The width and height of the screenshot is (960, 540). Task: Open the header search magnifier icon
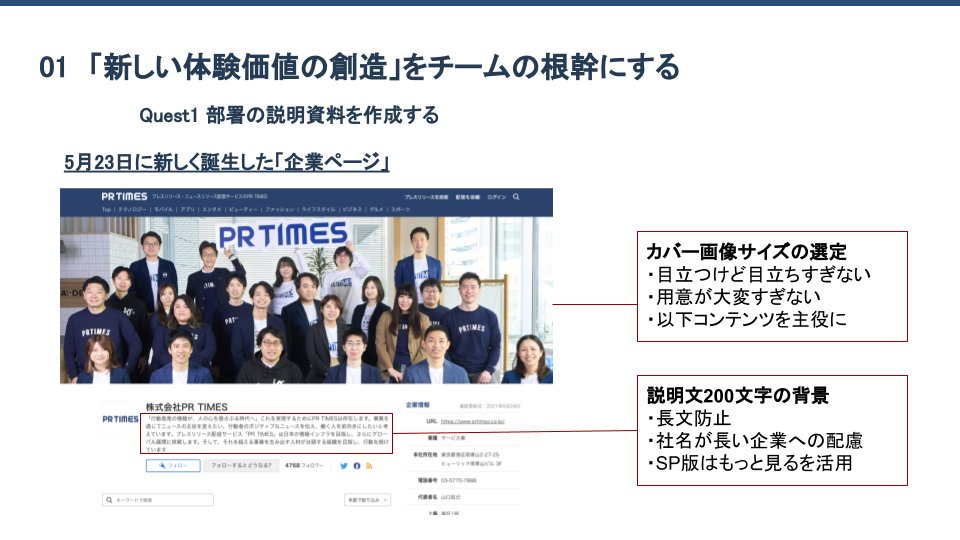[x=516, y=197]
